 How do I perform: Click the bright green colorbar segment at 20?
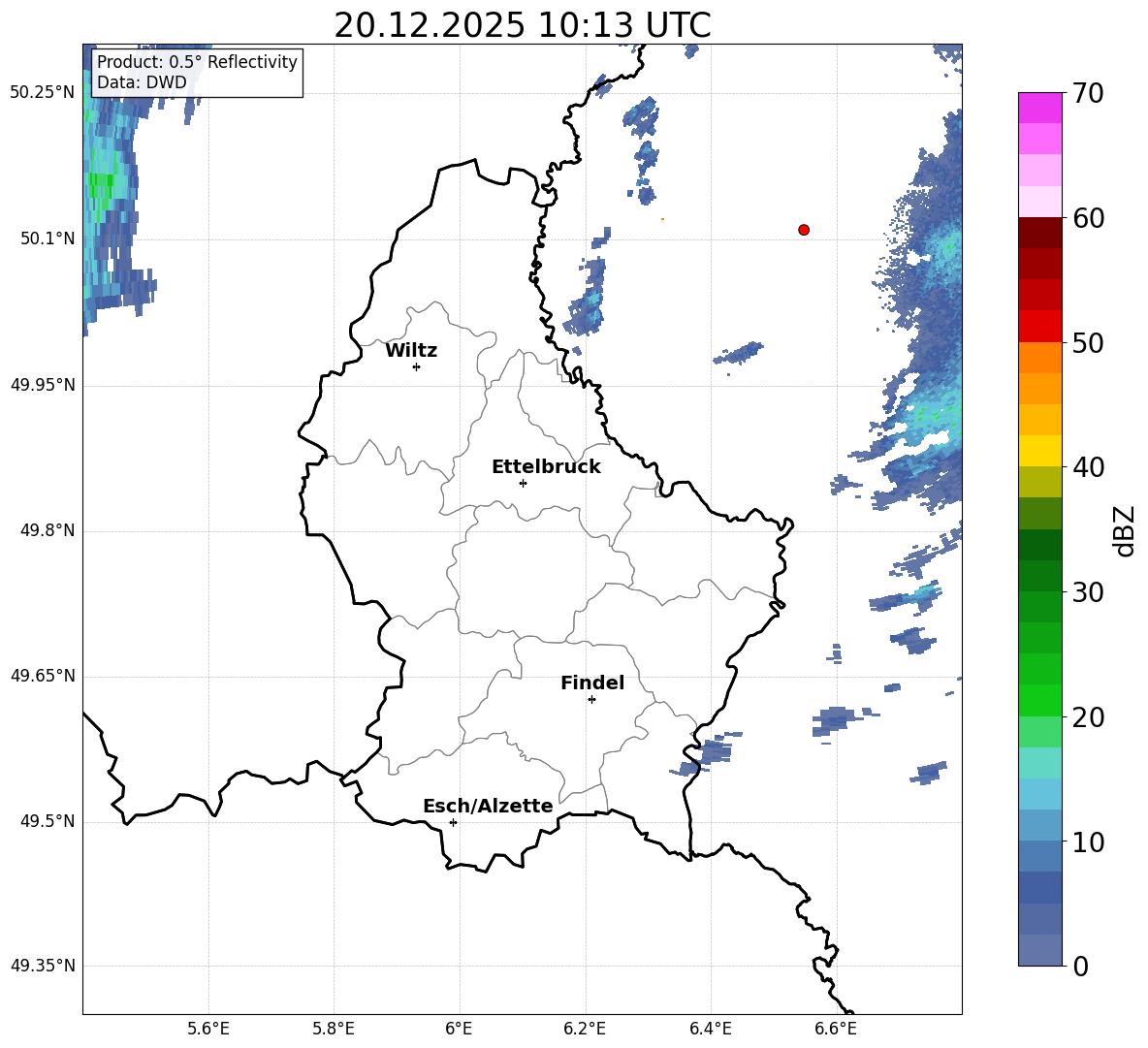1039,700
